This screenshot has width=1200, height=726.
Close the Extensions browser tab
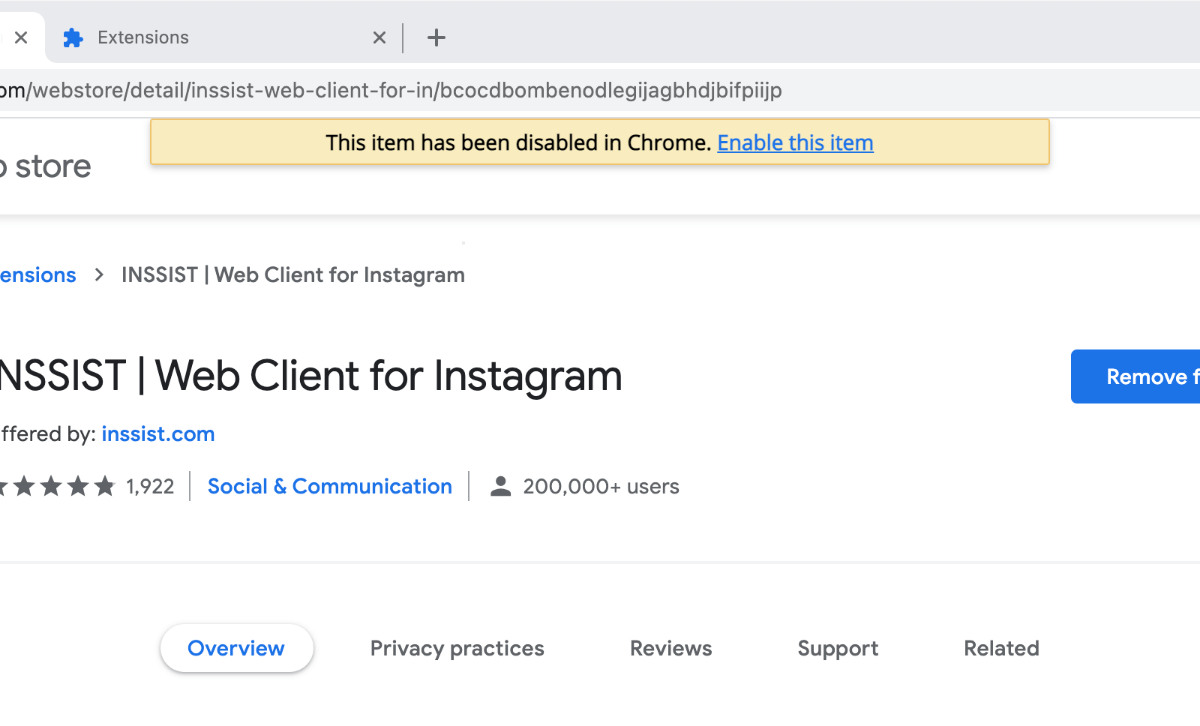coord(379,38)
